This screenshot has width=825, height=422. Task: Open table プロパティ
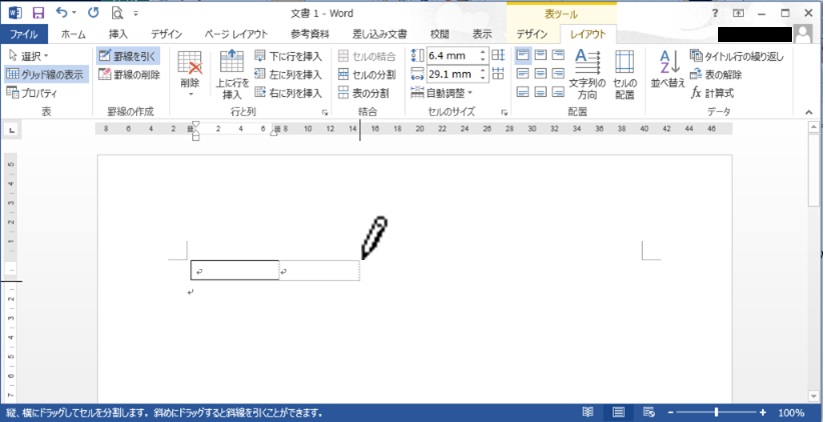click(x=33, y=93)
